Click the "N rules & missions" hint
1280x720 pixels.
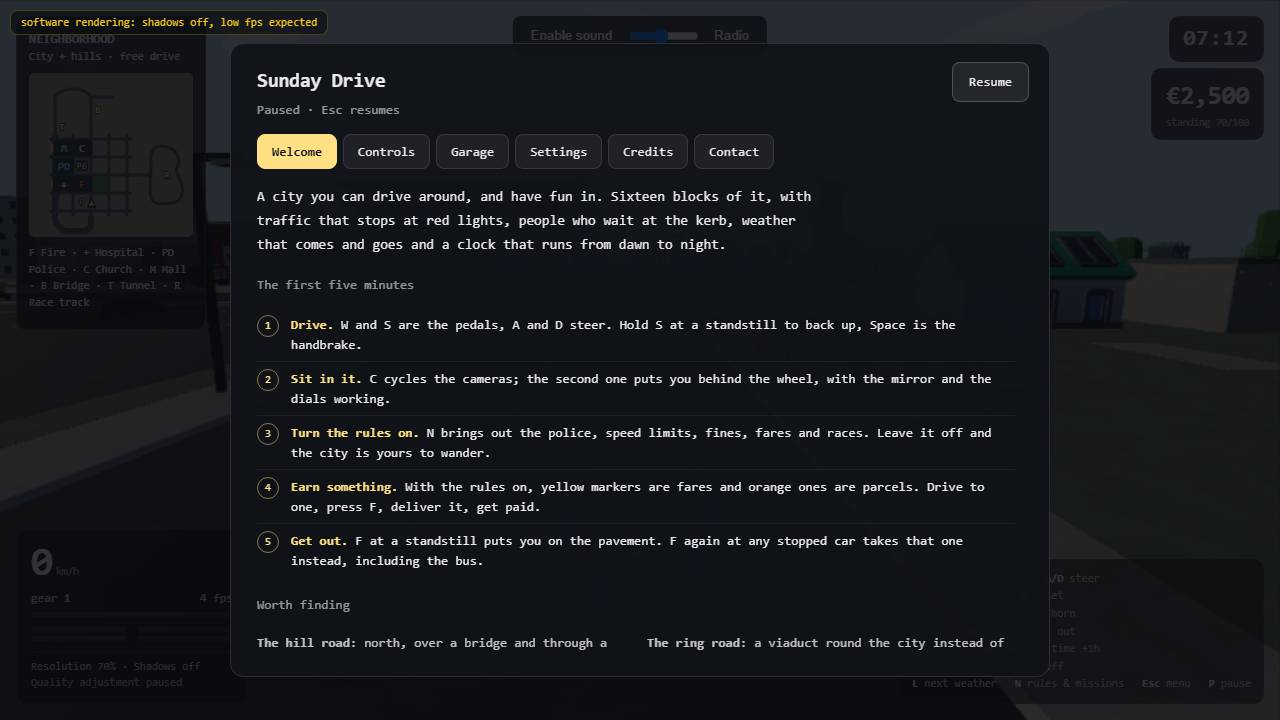click(1069, 684)
